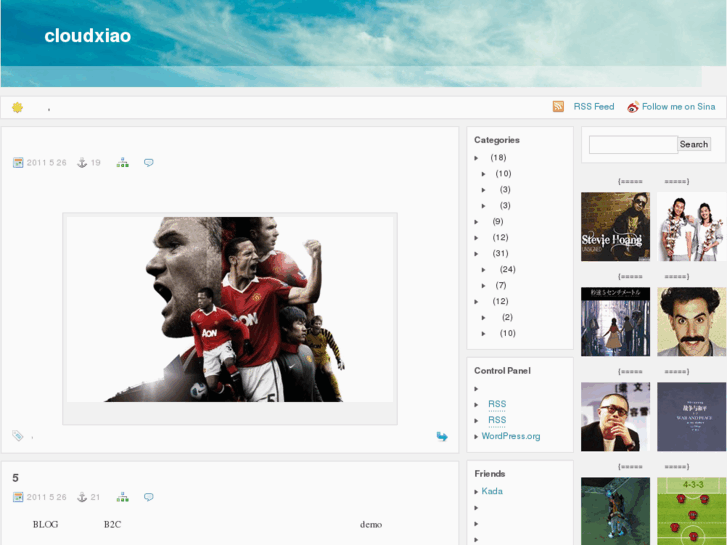Click the orange RSS feed icon
The image size is (727, 545).
coord(558,107)
